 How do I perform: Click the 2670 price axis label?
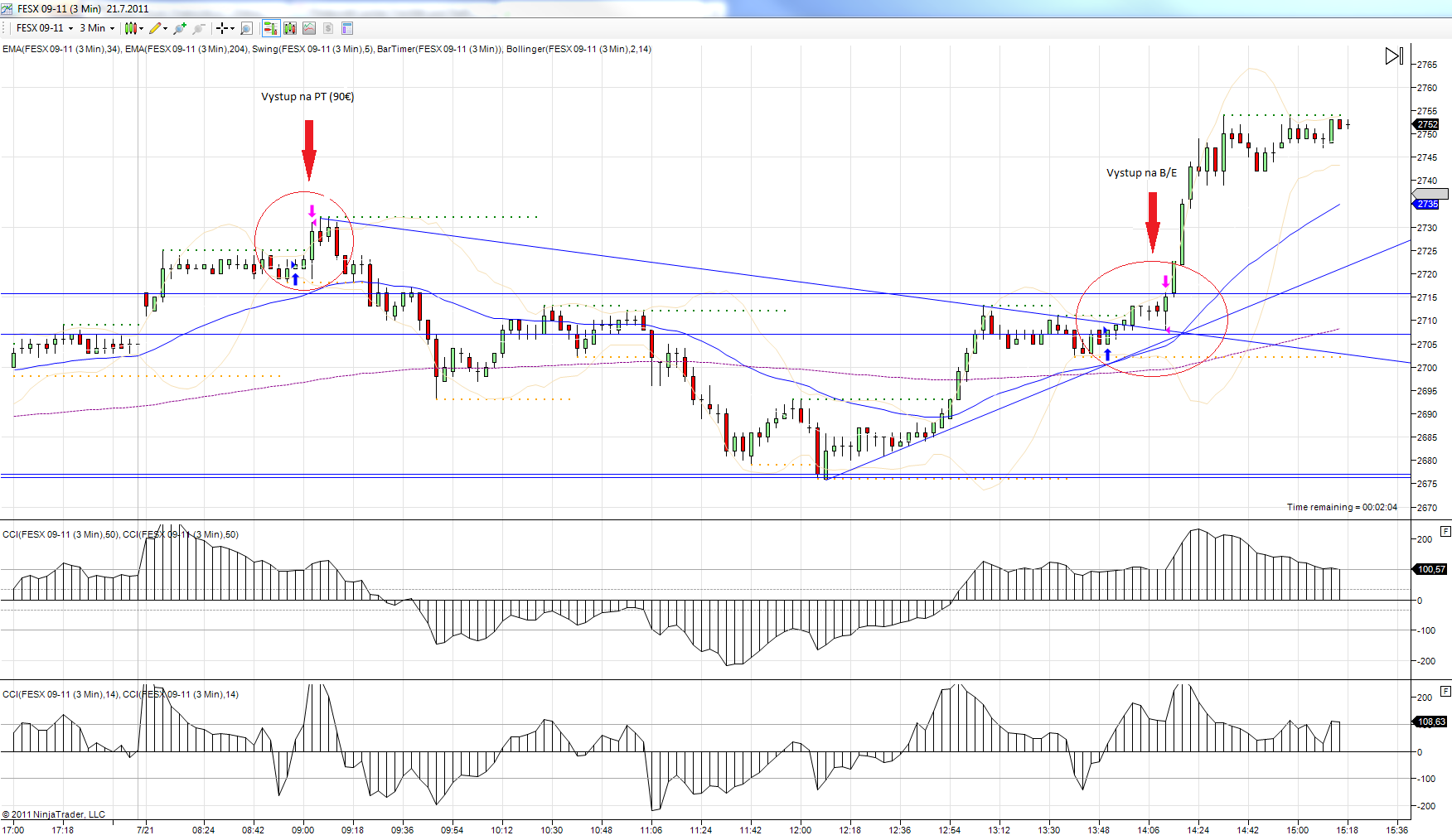click(x=1427, y=508)
